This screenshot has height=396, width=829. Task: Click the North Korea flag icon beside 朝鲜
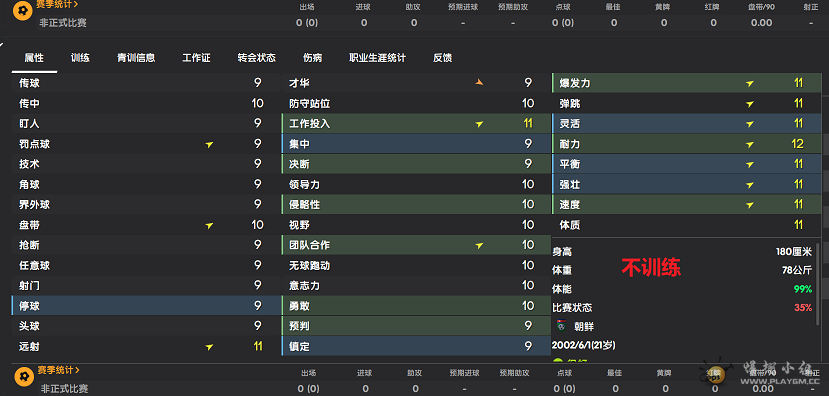point(561,326)
